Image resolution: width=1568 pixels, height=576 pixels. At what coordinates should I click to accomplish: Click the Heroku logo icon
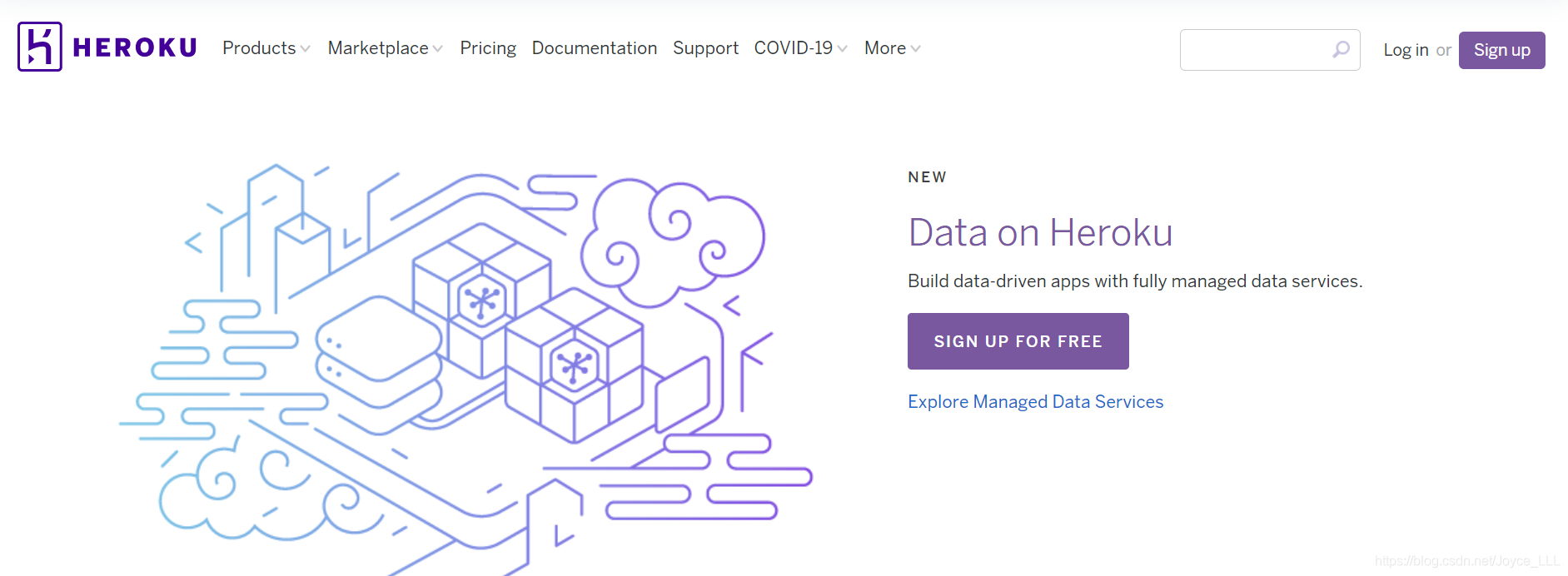pyautogui.click(x=40, y=47)
